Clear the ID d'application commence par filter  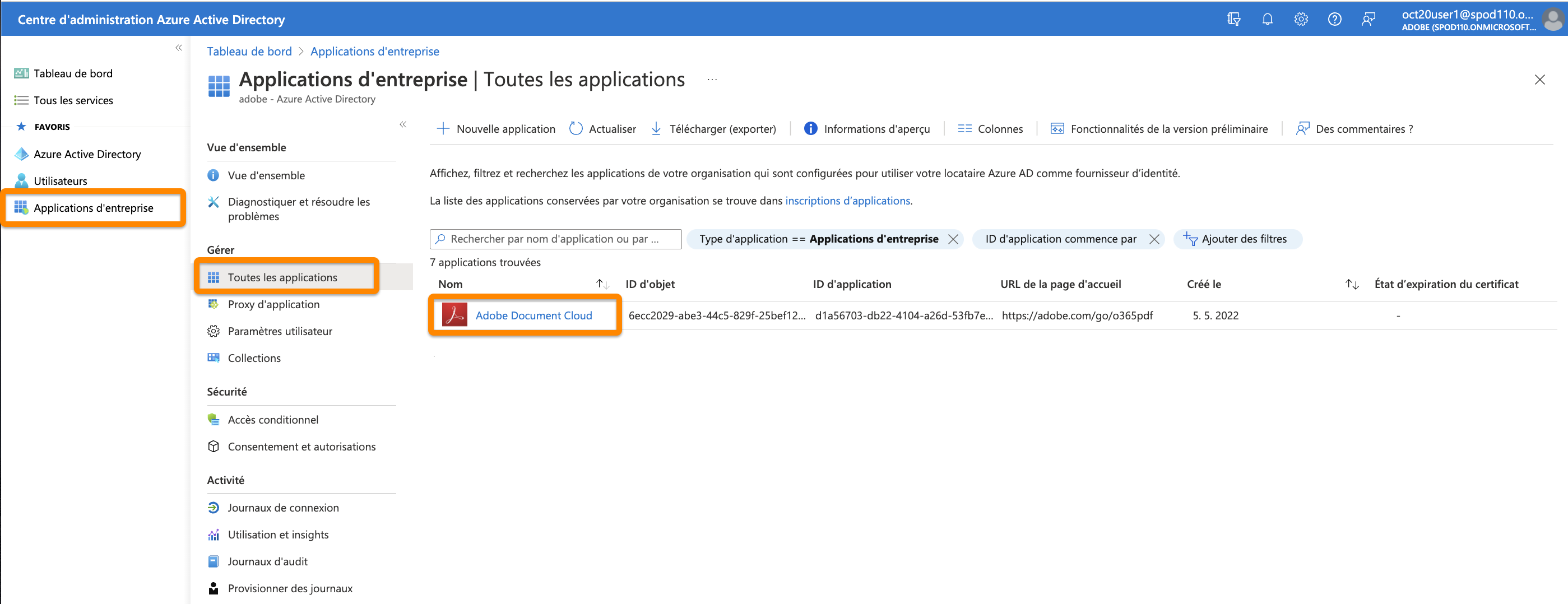(x=1153, y=239)
